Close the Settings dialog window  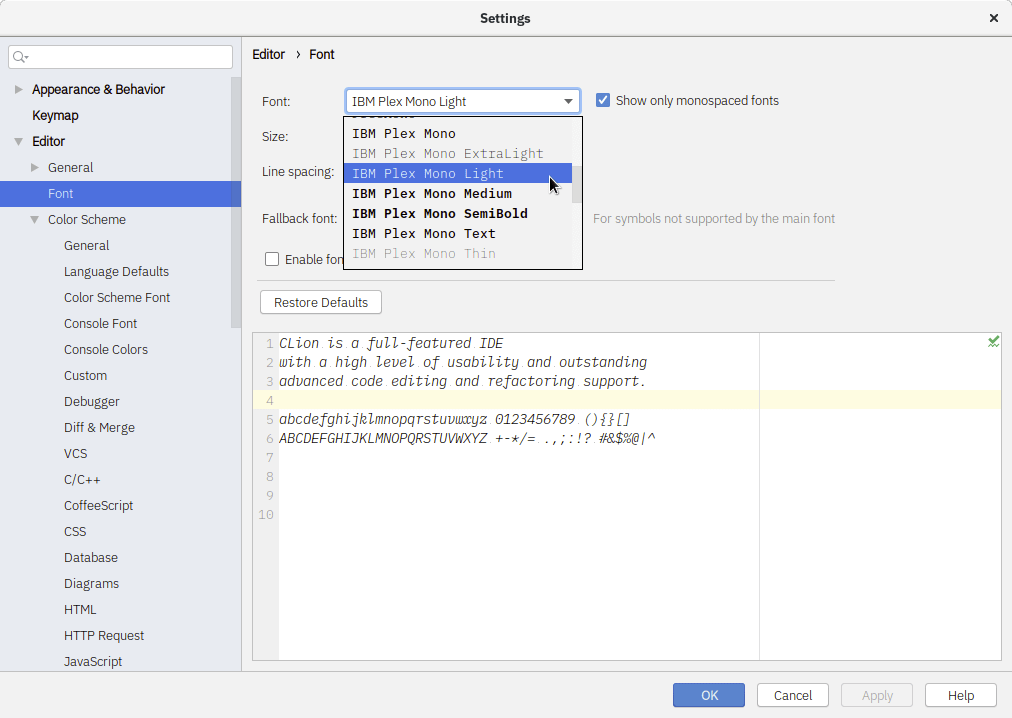[993, 18]
